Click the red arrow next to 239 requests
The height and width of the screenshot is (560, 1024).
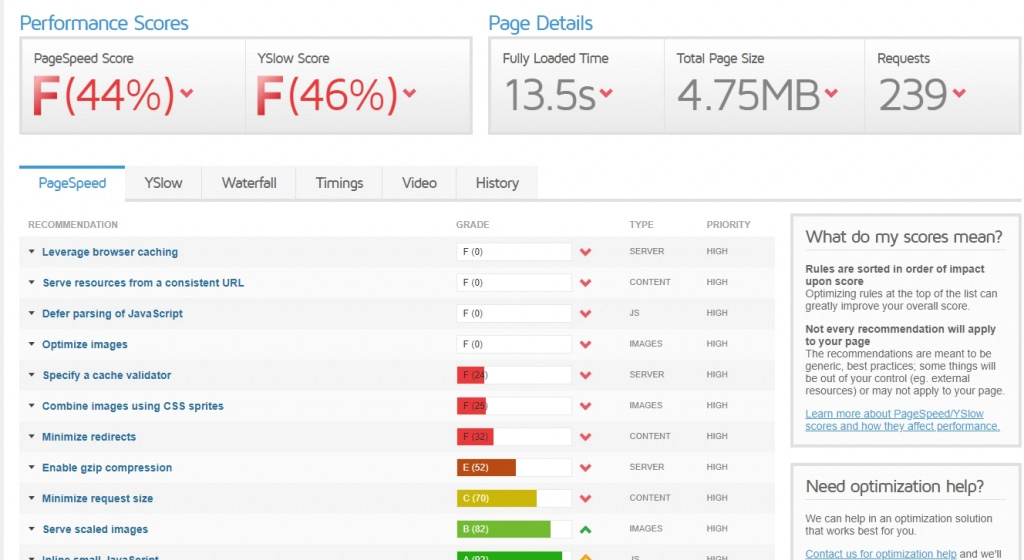click(959, 93)
